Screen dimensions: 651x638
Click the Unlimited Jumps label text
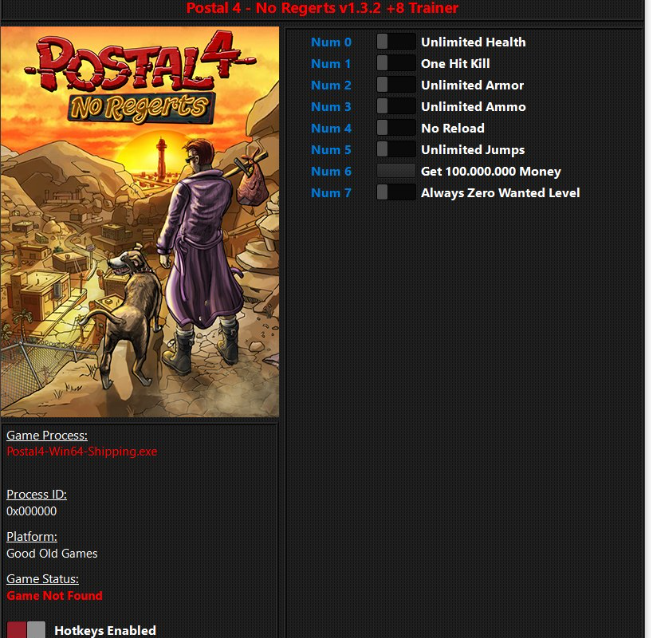click(473, 150)
